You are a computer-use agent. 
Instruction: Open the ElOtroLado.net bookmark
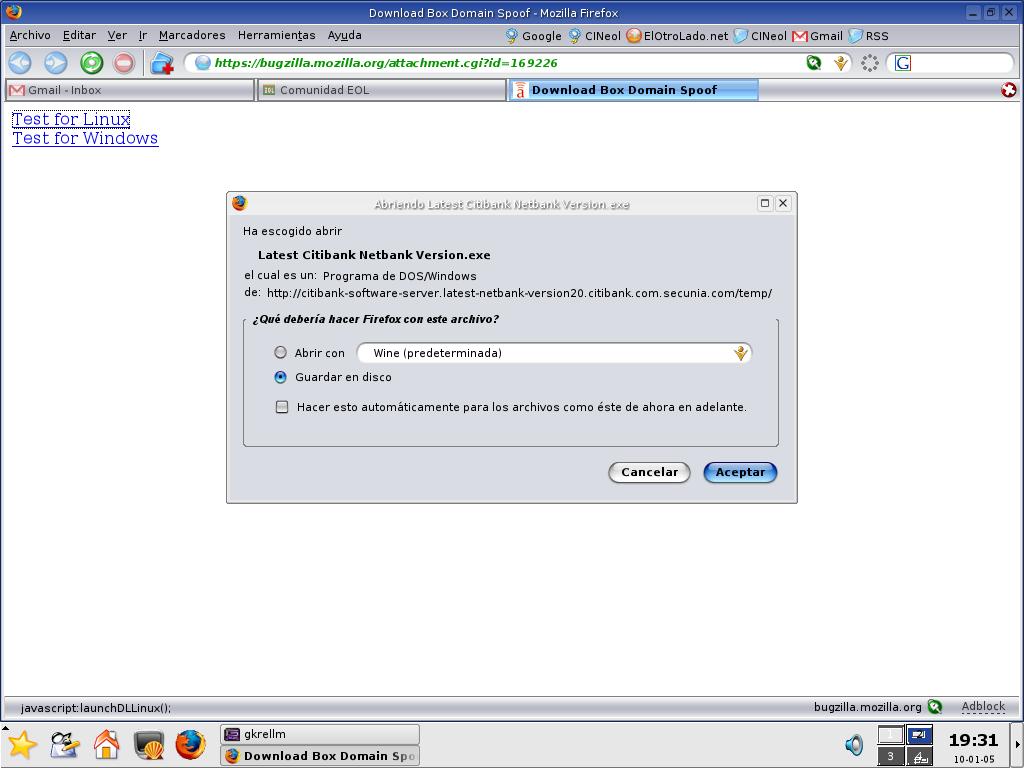click(677, 36)
